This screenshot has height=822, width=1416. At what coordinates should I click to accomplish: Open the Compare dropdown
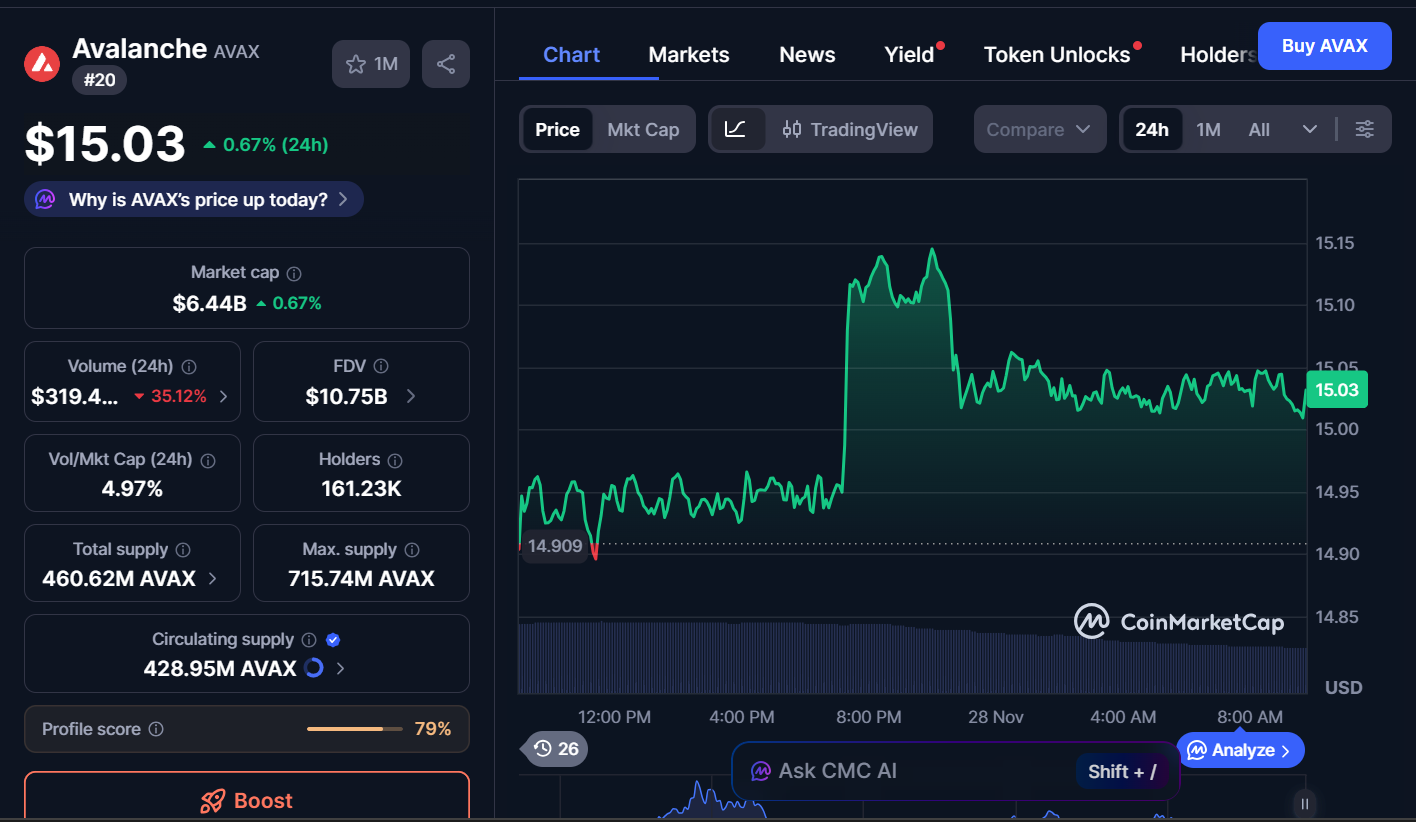pyautogui.click(x=1039, y=129)
